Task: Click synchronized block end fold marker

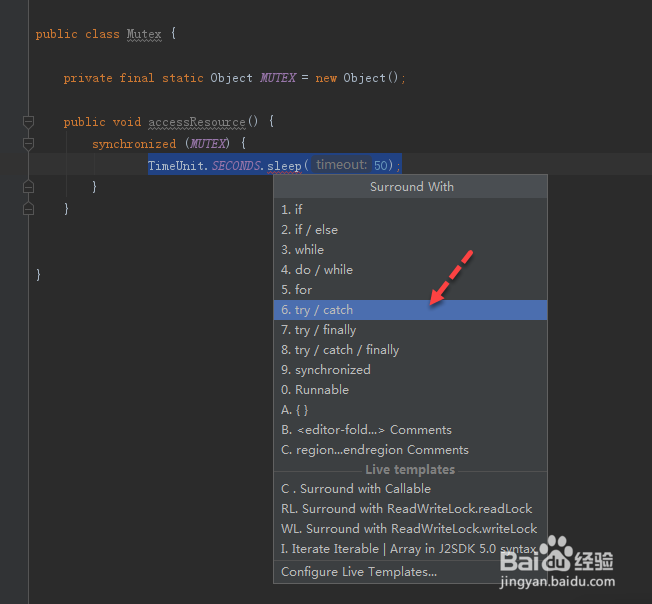Action: [x=28, y=187]
